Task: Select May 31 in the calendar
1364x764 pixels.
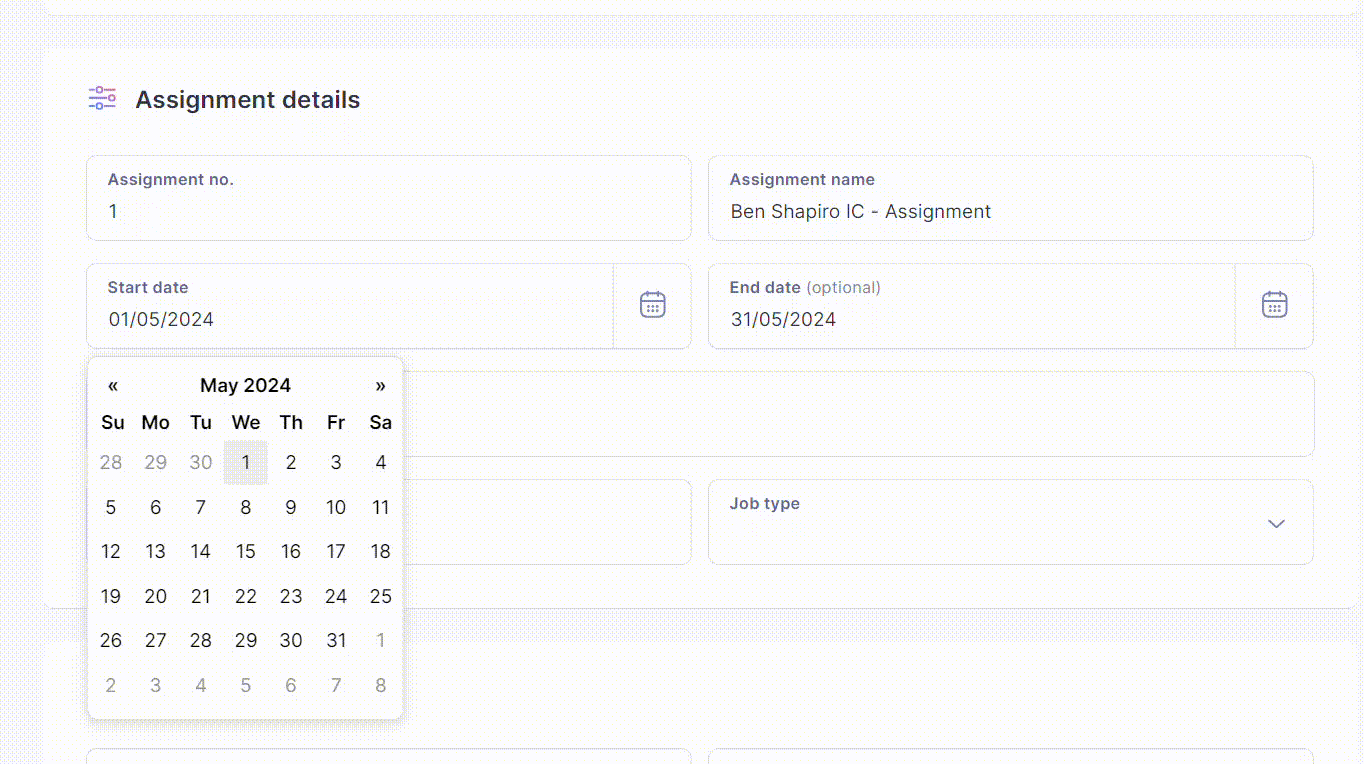Action: pyautogui.click(x=336, y=641)
